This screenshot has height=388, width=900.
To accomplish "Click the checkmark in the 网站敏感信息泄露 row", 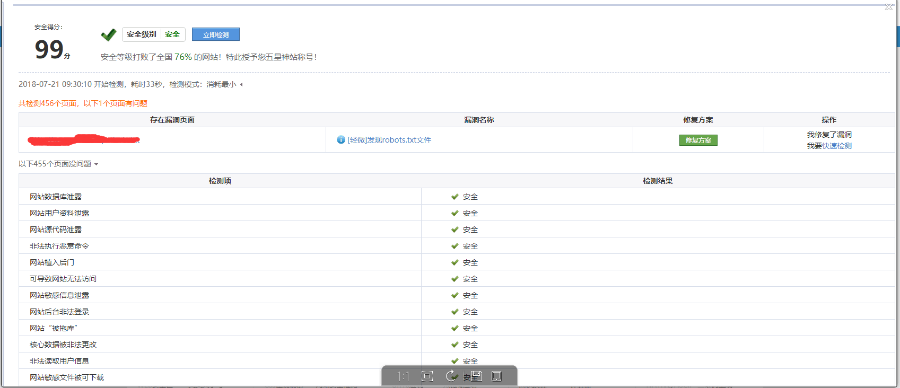I will [x=455, y=296].
